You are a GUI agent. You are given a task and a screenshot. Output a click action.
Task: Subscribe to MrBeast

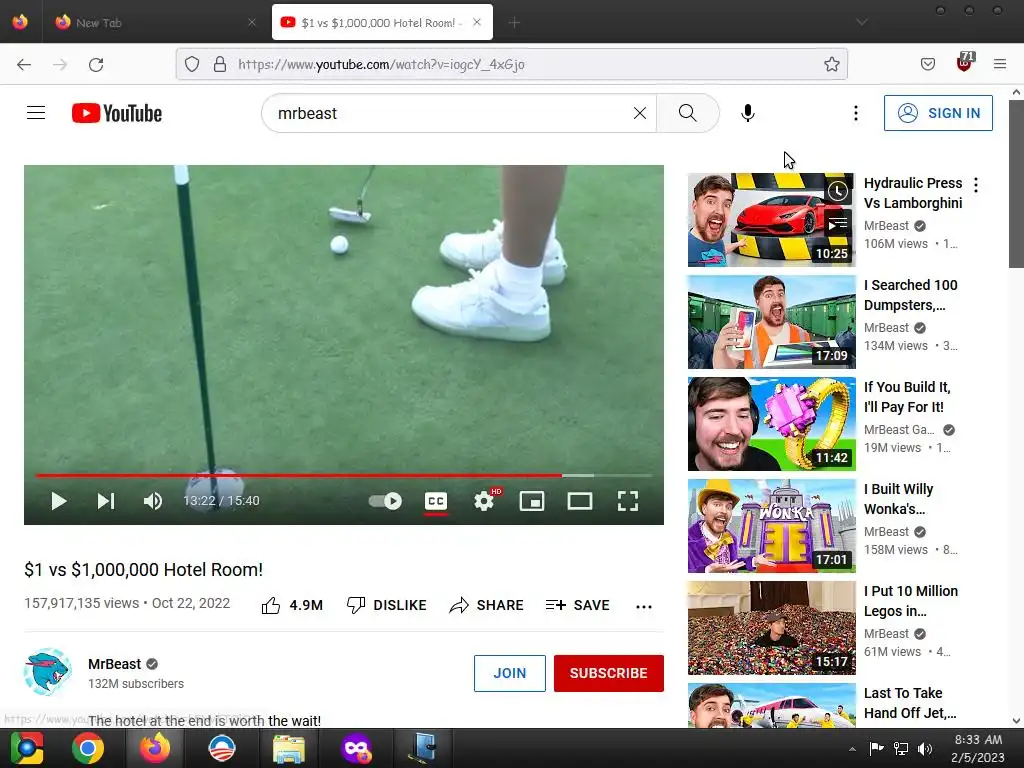pyautogui.click(x=609, y=673)
